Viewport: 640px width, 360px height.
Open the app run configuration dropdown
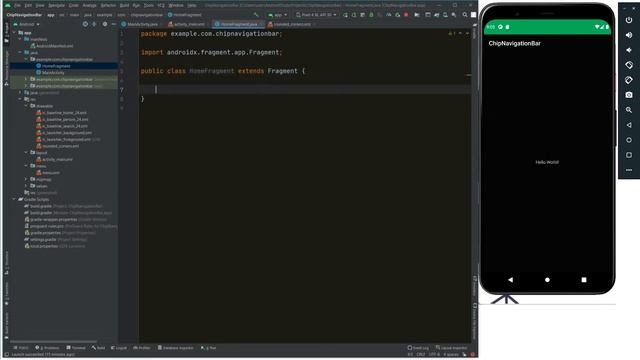[278, 15]
